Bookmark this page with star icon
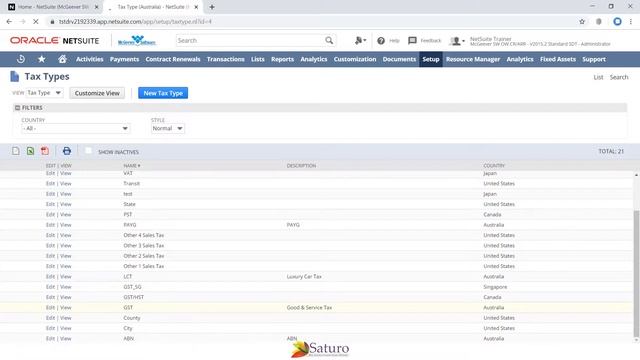The height and width of the screenshot is (360, 640). click(x=582, y=22)
